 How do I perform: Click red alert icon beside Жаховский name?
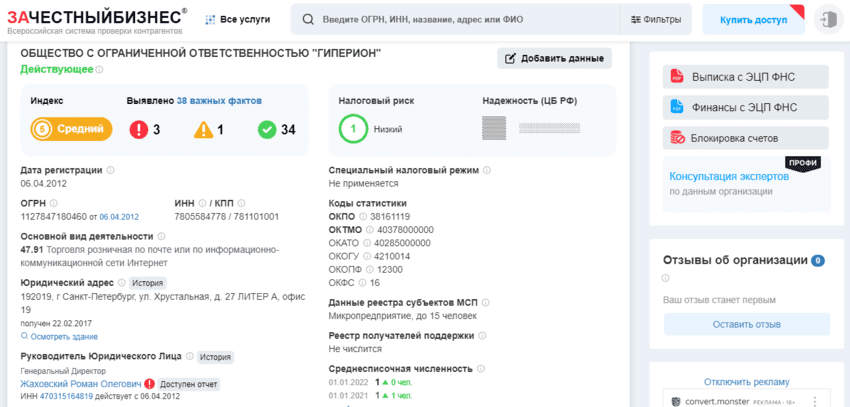tap(149, 384)
